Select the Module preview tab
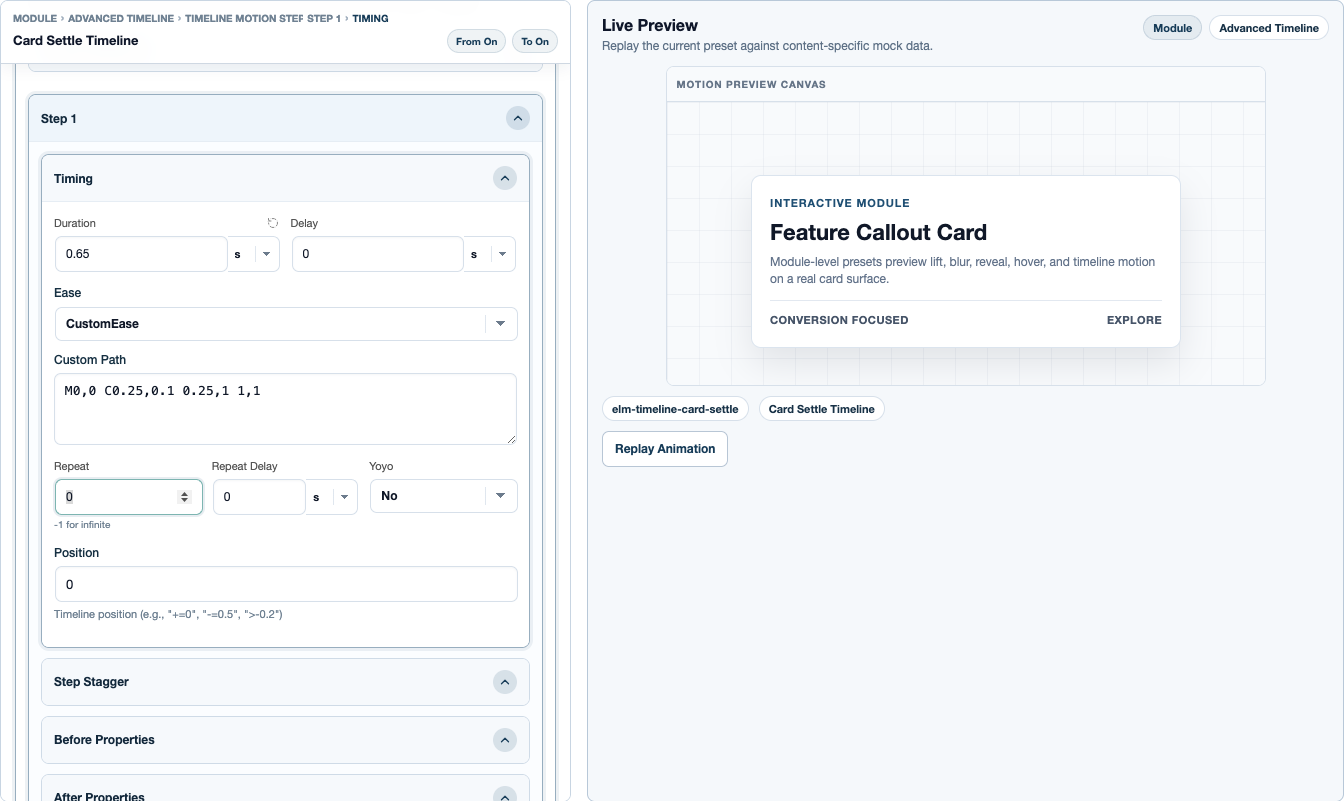The width and height of the screenshot is (1344, 801). pyautogui.click(x=1173, y=28)
